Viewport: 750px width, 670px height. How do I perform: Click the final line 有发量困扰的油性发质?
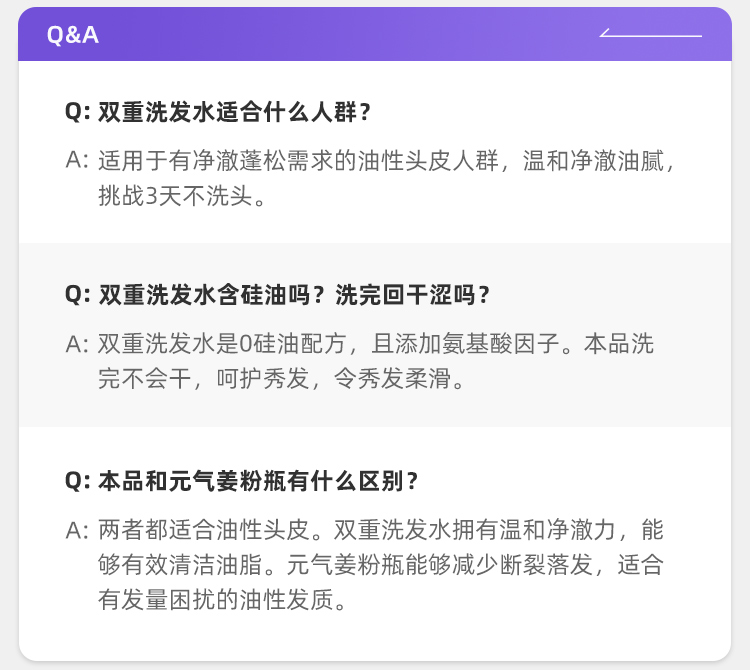click(x=222, y=601)
